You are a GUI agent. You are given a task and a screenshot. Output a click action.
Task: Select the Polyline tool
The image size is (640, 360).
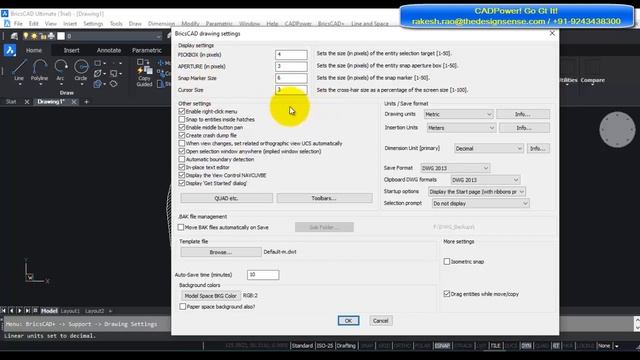click(40, 70)
